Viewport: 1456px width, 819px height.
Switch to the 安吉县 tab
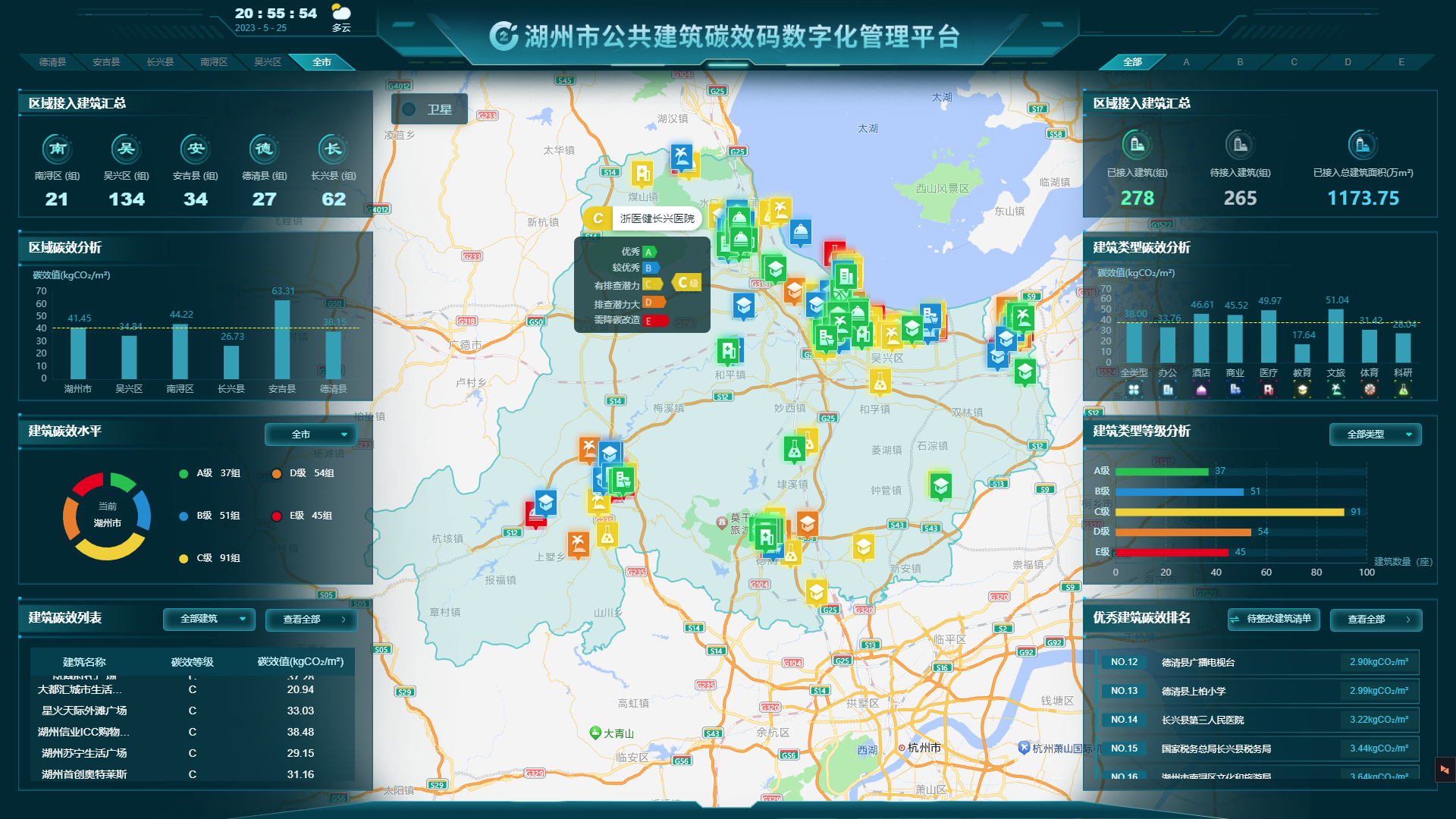(106, 62)
